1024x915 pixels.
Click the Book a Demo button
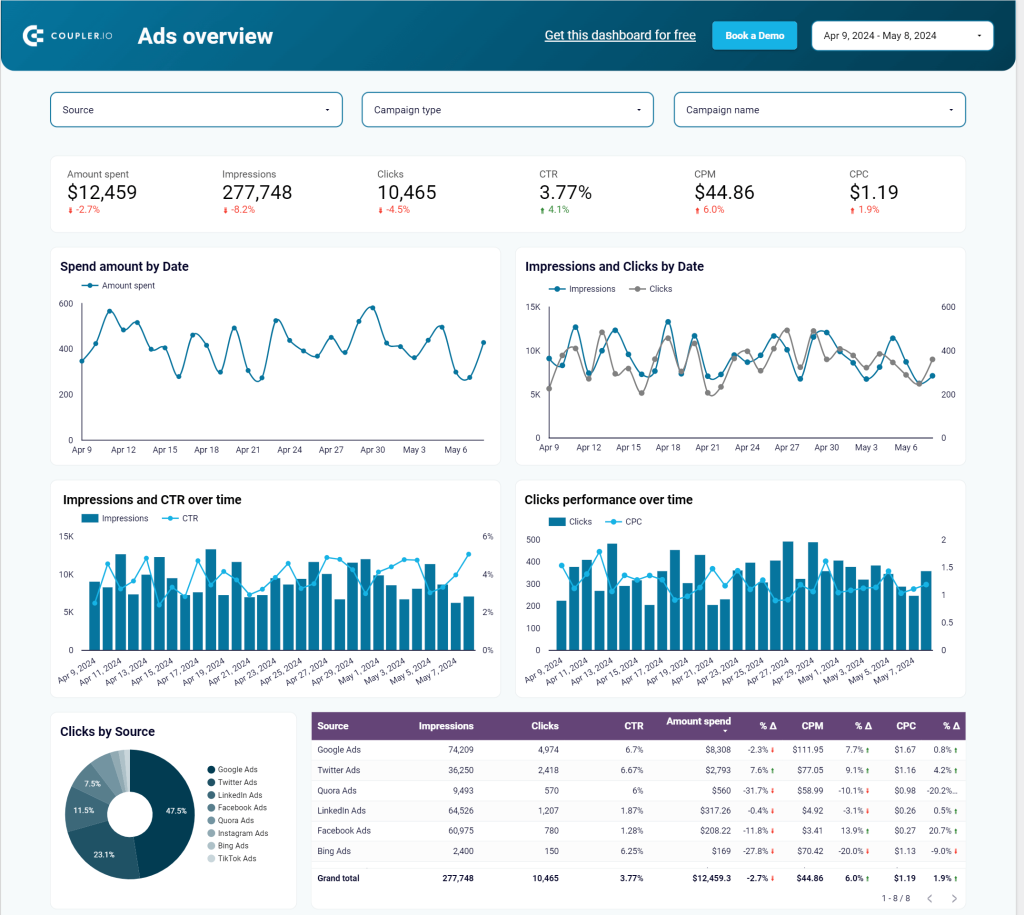click(754, 35)
